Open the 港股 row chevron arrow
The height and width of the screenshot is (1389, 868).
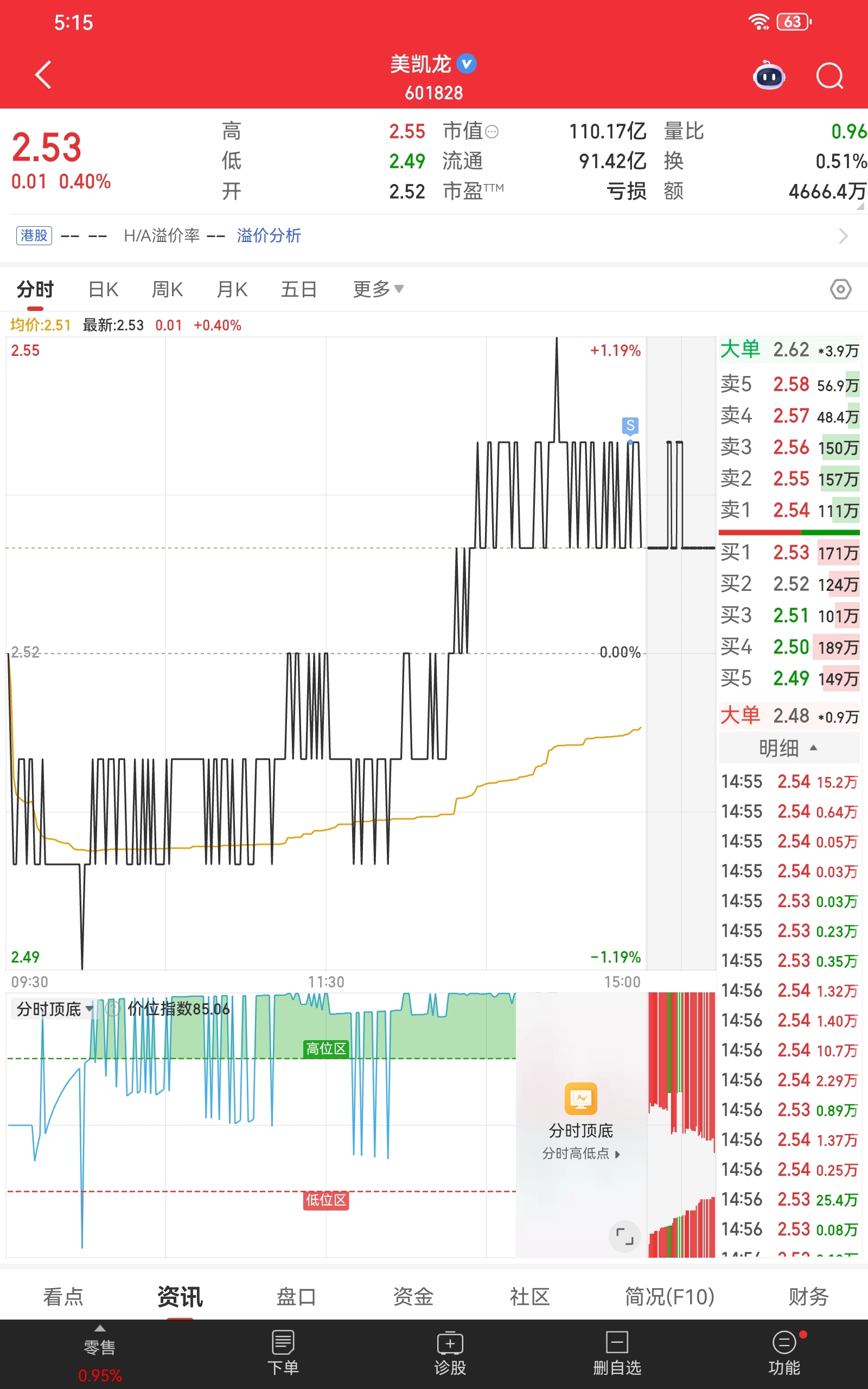tap(843, 236)
